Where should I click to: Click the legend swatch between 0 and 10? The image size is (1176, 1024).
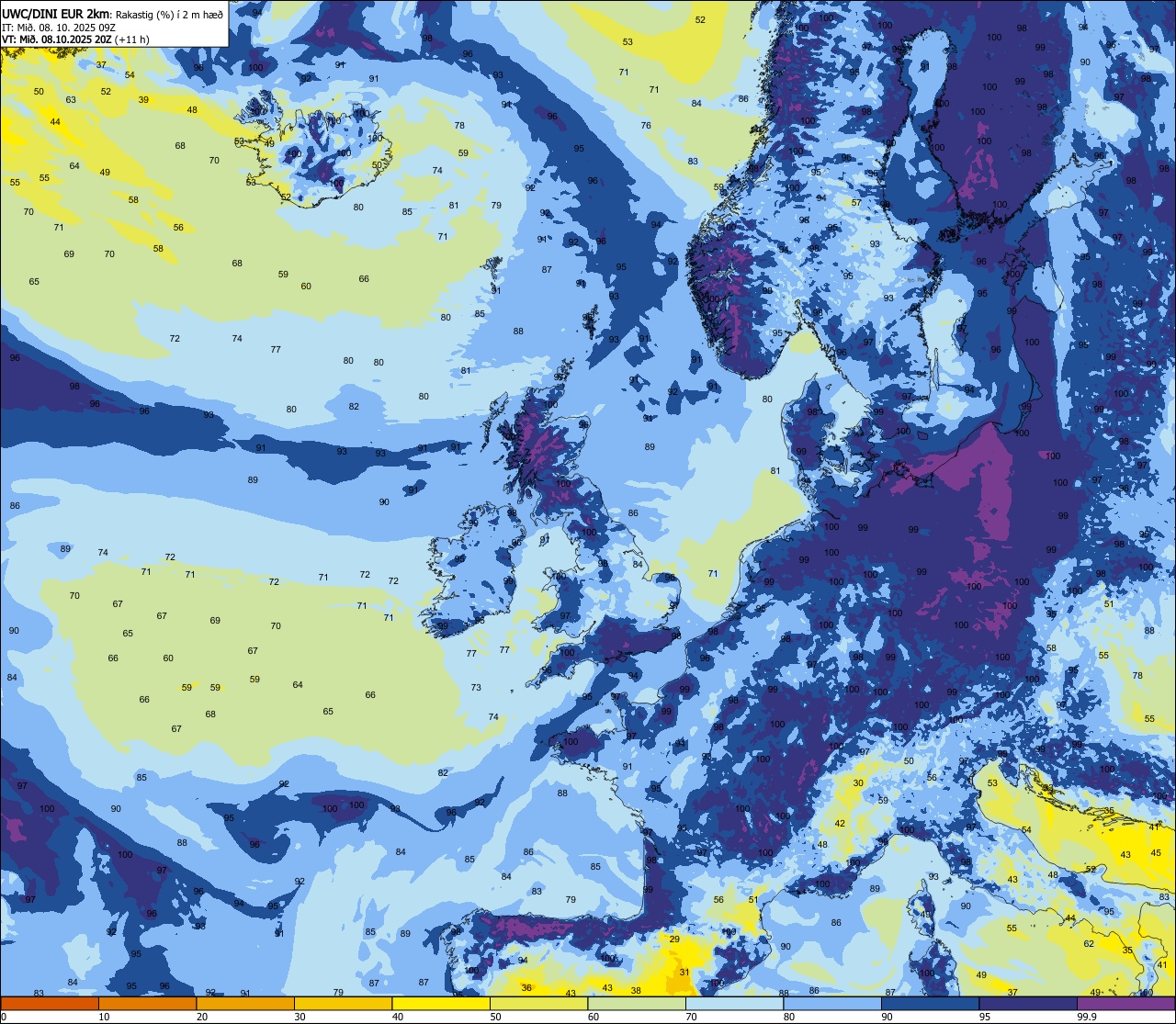50,1003
